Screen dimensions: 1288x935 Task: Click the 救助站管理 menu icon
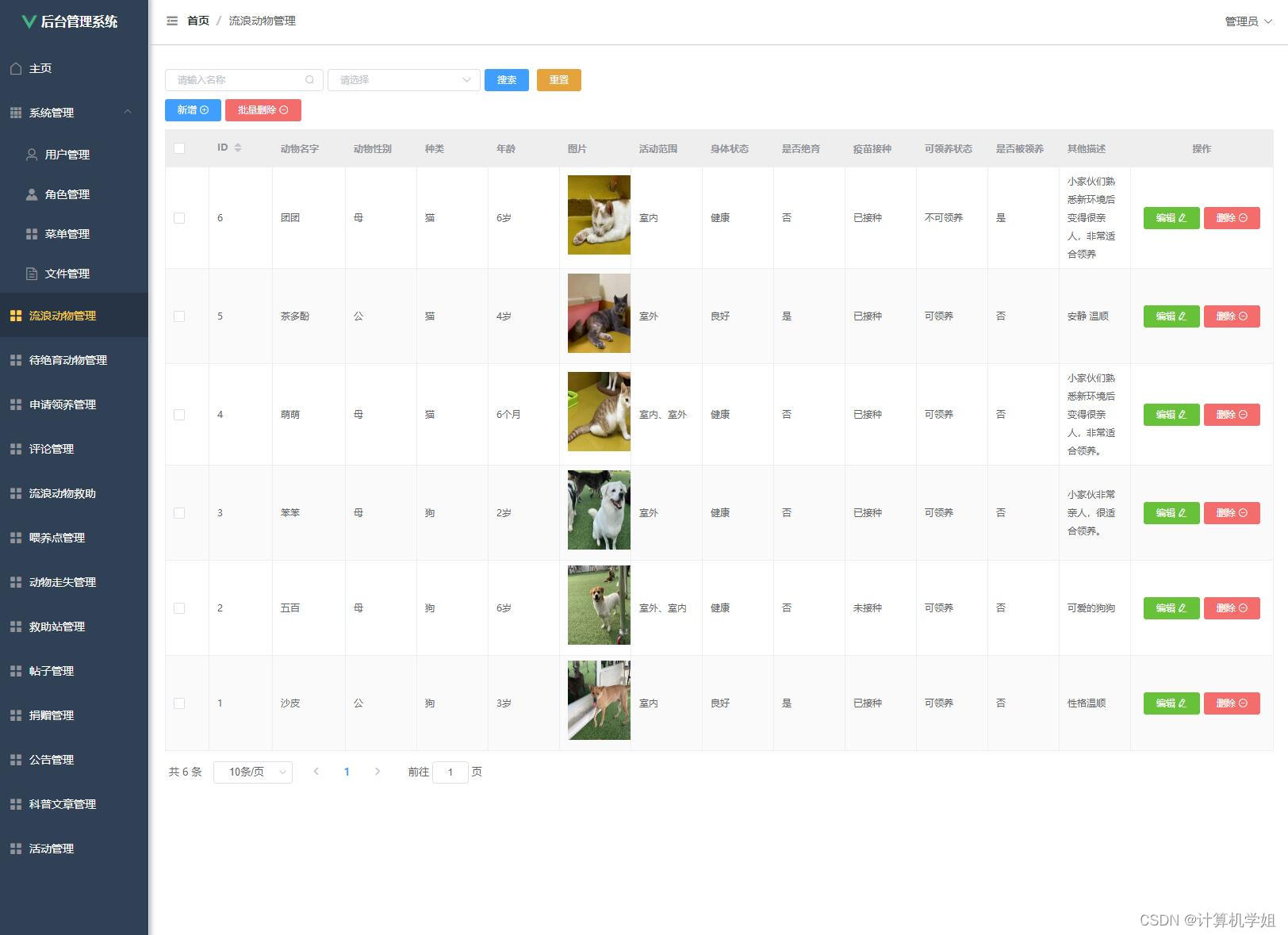point(16,627)
